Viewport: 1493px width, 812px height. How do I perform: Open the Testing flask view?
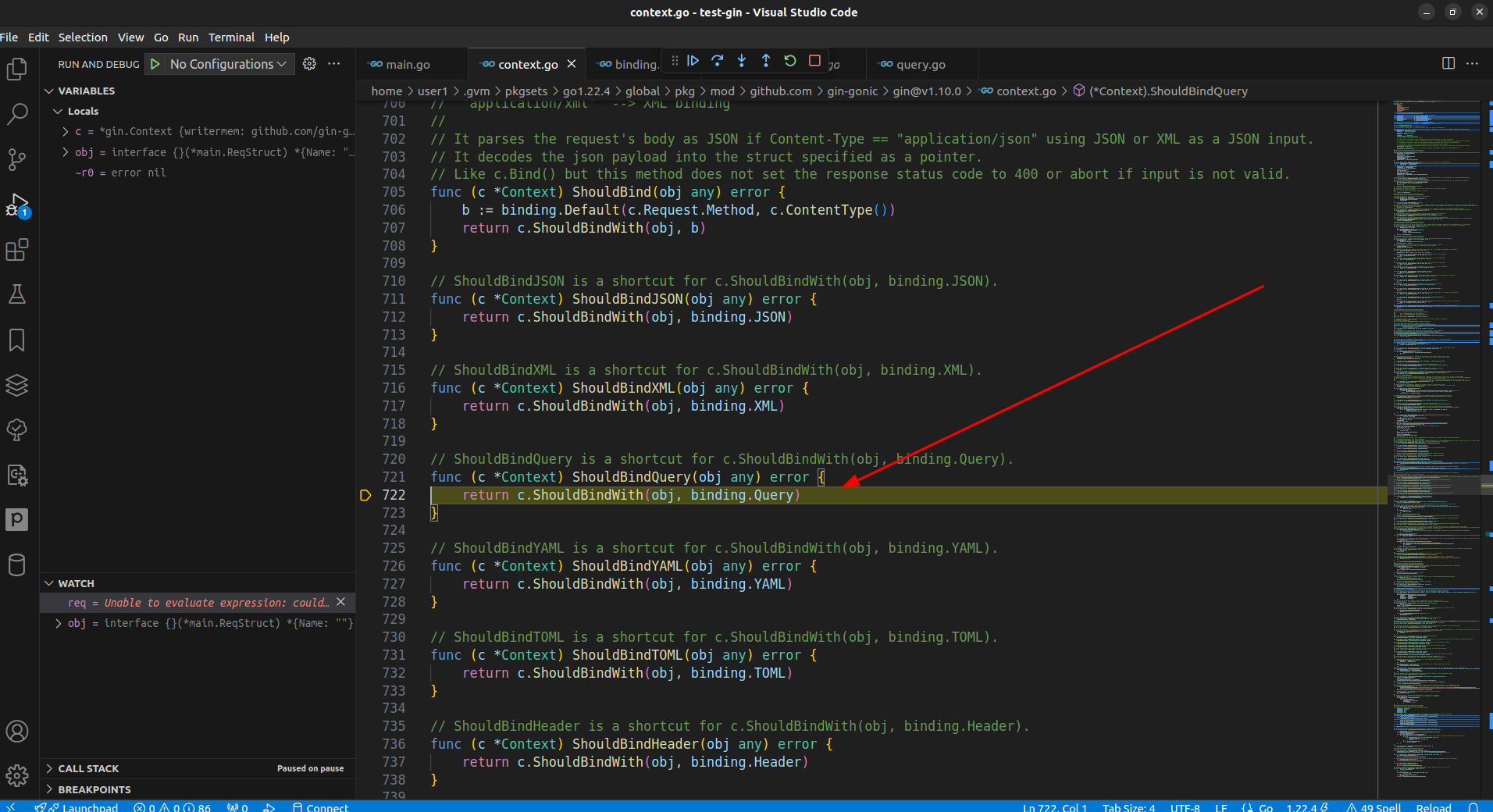click(17, 294)
